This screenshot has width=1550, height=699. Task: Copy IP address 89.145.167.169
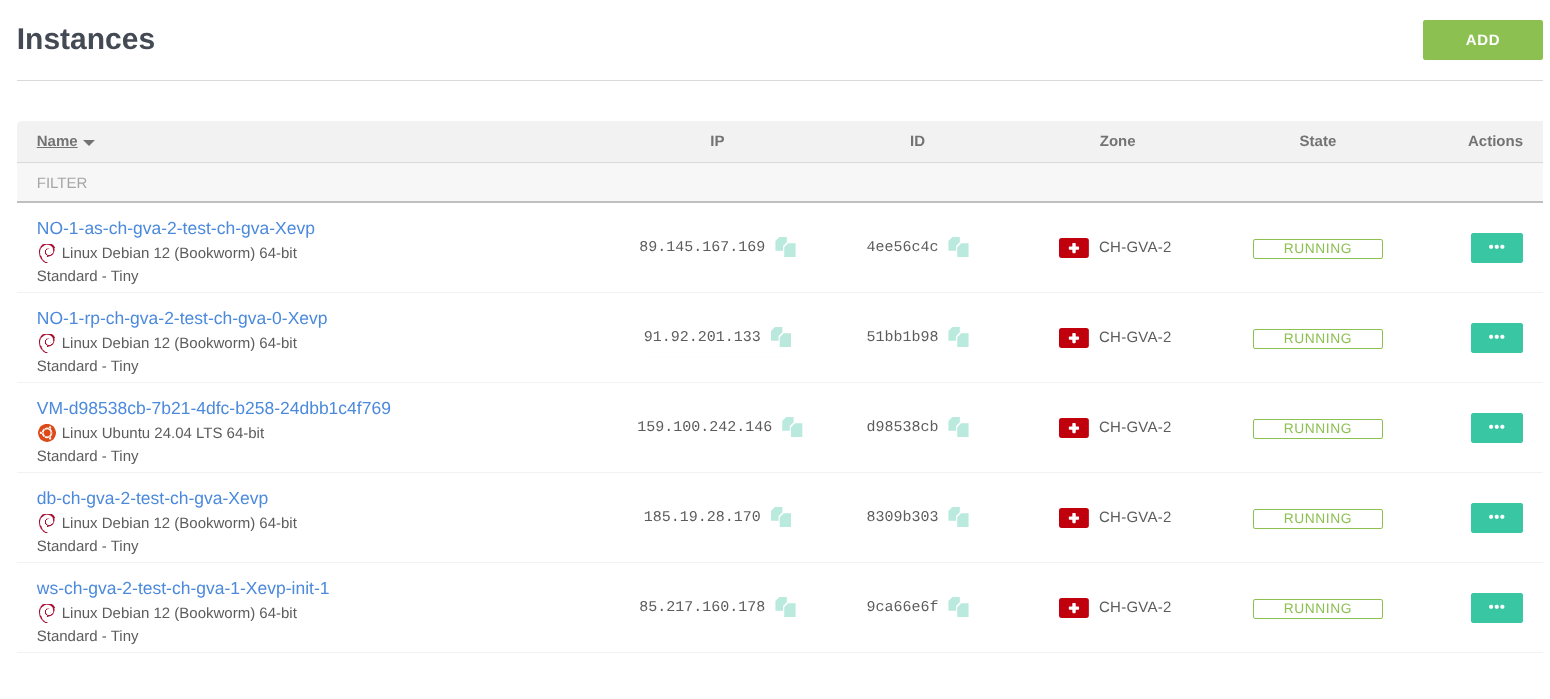tap(785, 247)
